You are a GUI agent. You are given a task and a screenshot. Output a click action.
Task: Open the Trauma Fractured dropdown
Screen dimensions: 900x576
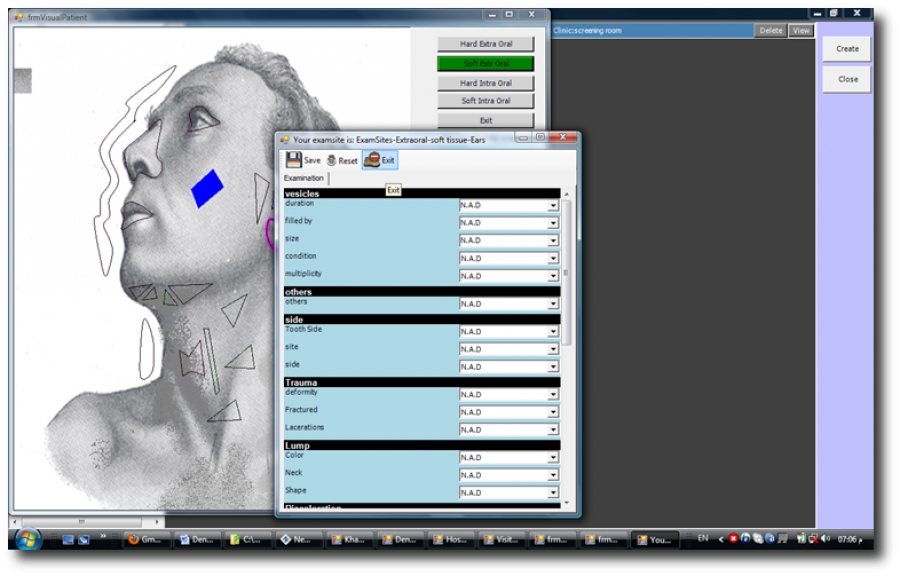[552, 412]
